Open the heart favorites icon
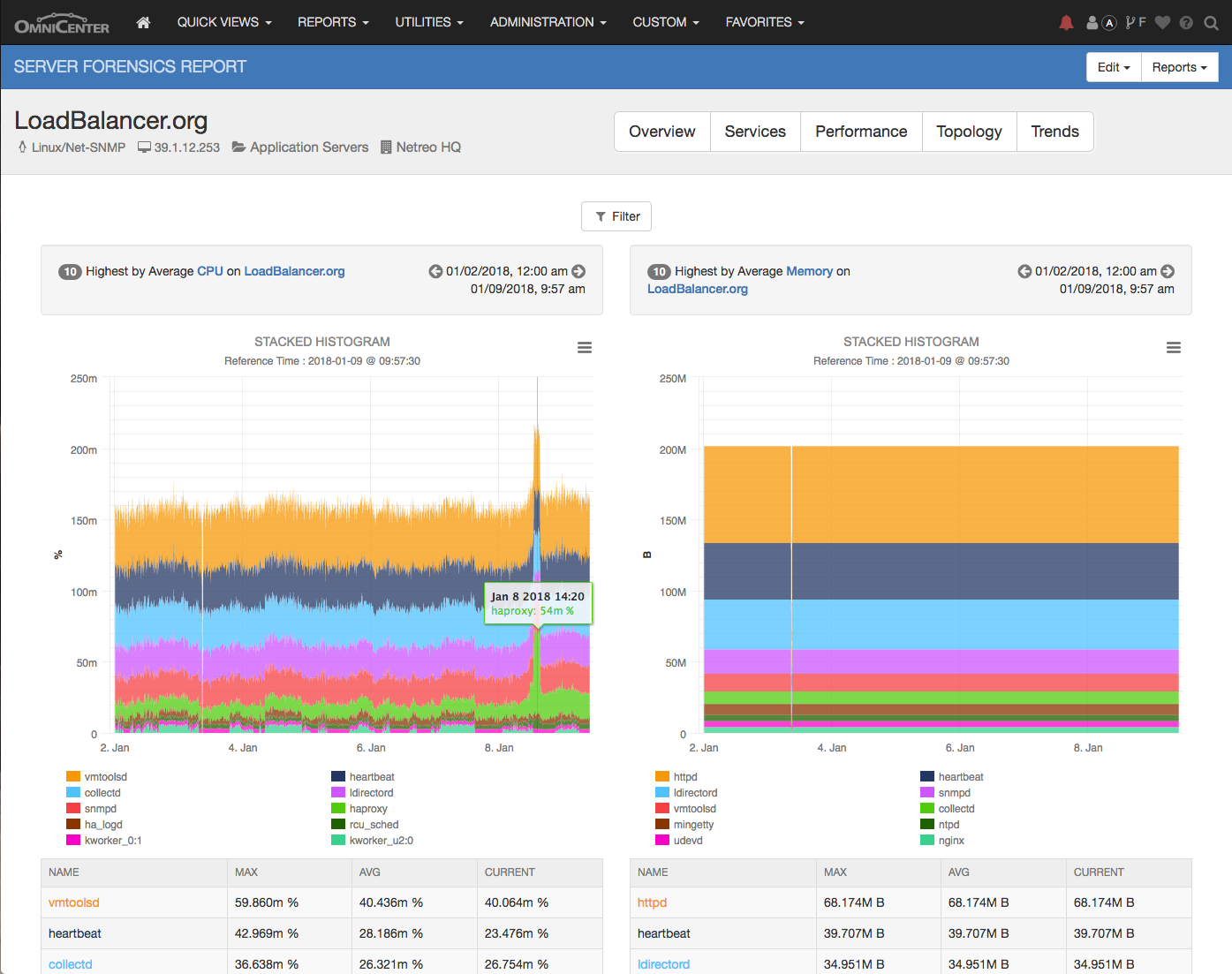 [x=1162, y=23]
